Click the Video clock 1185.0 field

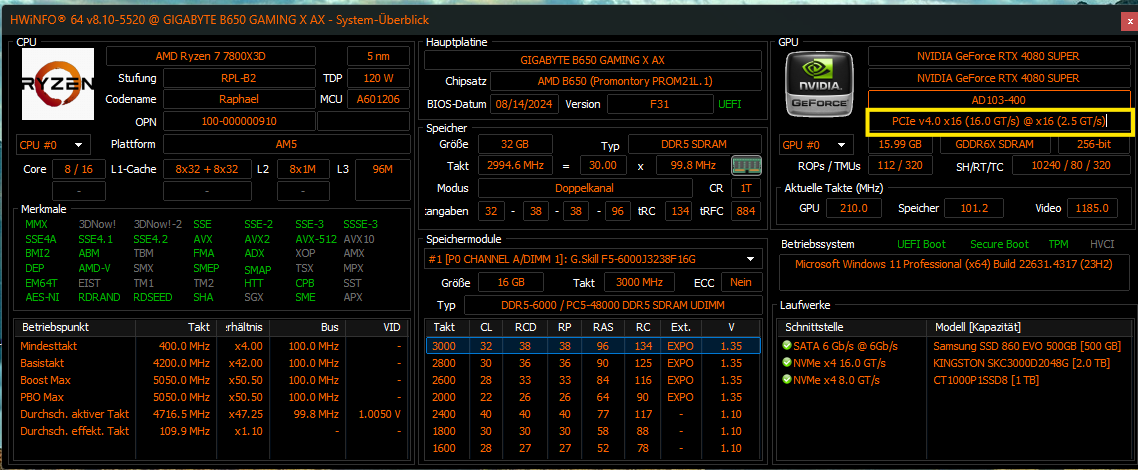pos(1093,208)
